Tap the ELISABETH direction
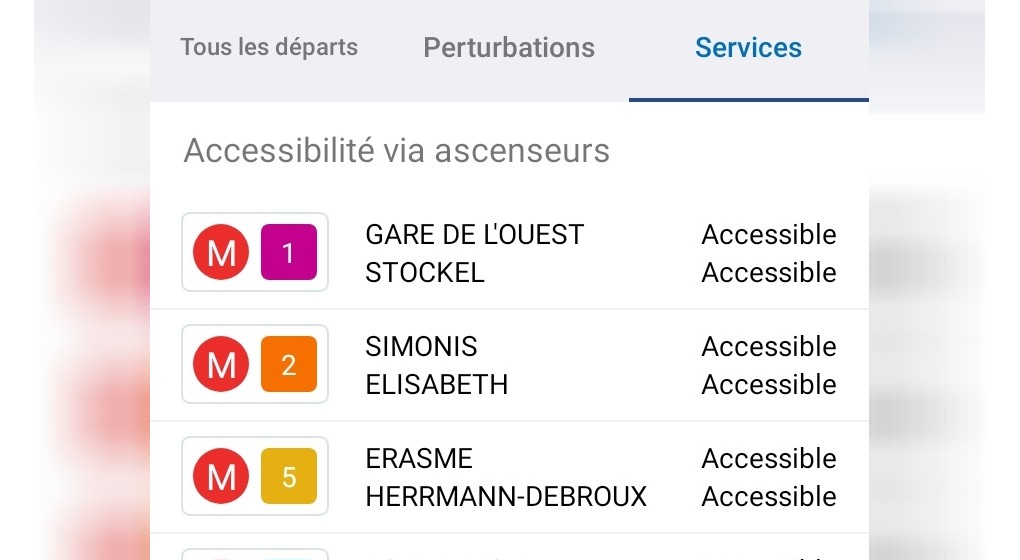The height and width of the screenshot is (560, 1020). coord(437,385)
